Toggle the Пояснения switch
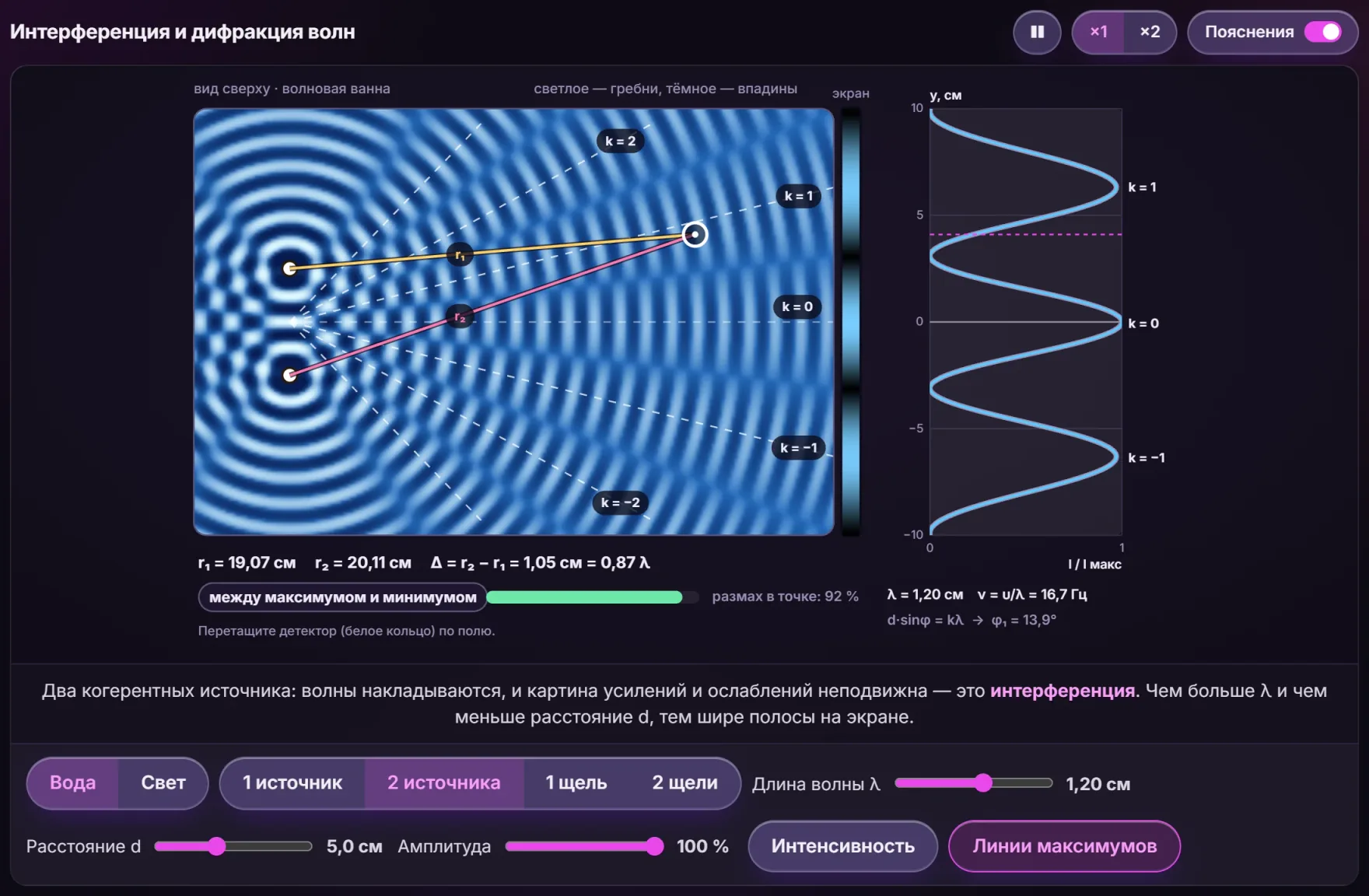Image resolution: width=1369 pixels, height=896 pixels. (1322, 32)
